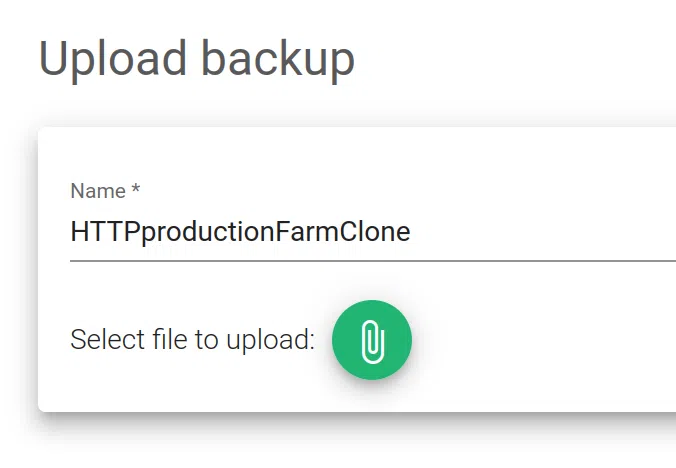Screen dimensions: 676x468
Task: Attach a backup file with paperclip
Action: [371, 340]
